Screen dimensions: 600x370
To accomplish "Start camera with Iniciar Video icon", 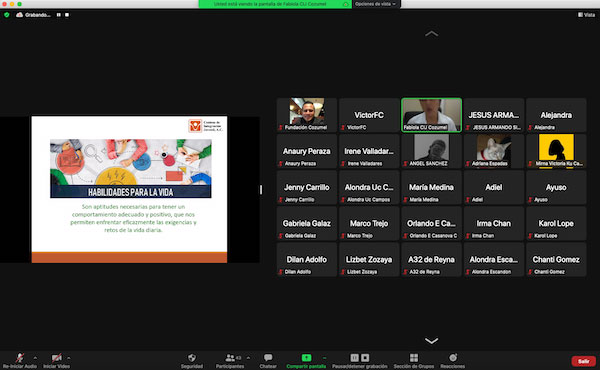I will click(56, 358).
